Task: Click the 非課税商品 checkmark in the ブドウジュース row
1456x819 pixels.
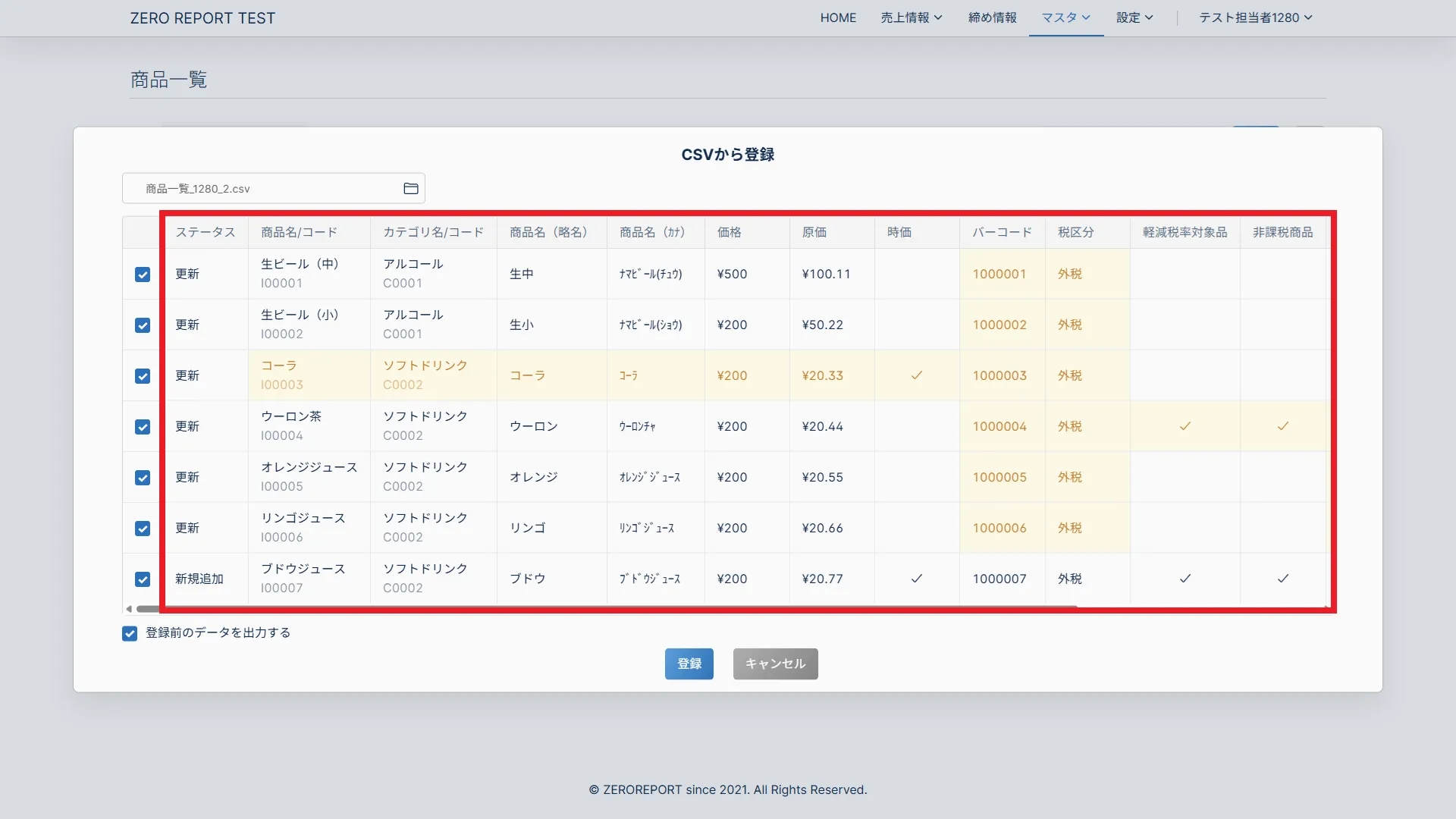Action: tap(1282, 579)
